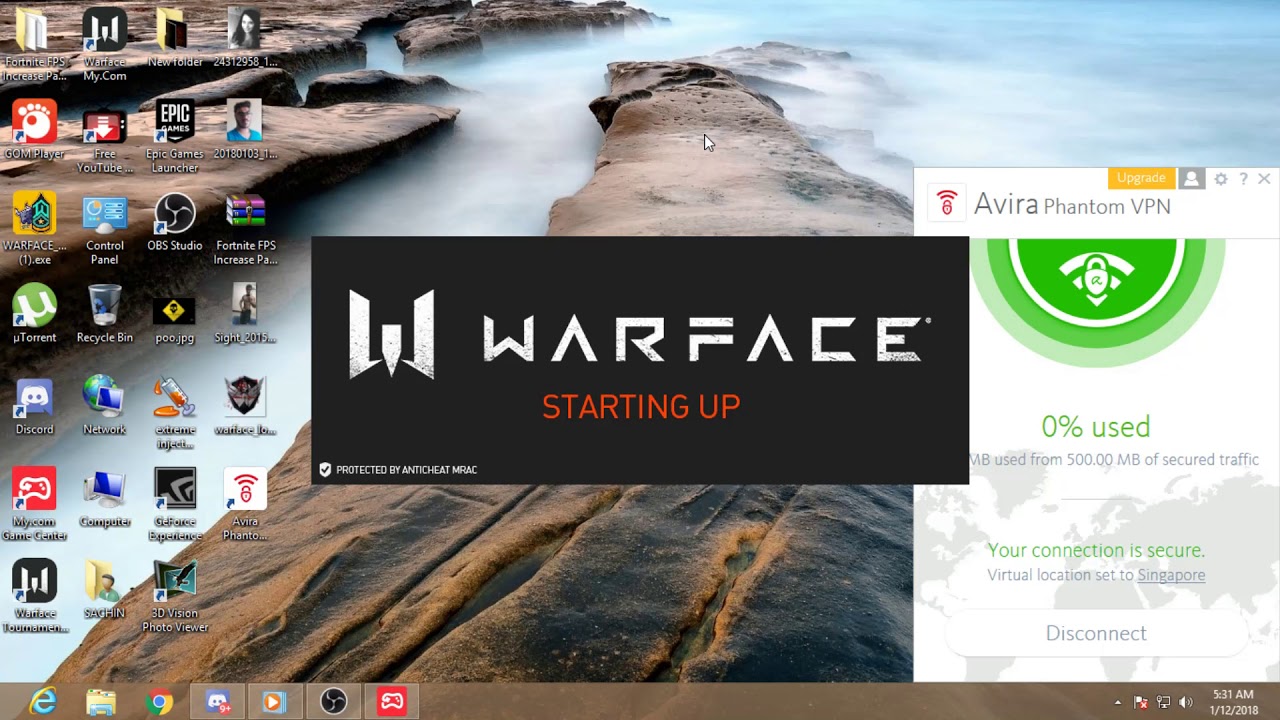Switch to OBS Studio in the taskbar
1280x720 pixels.
333,702
